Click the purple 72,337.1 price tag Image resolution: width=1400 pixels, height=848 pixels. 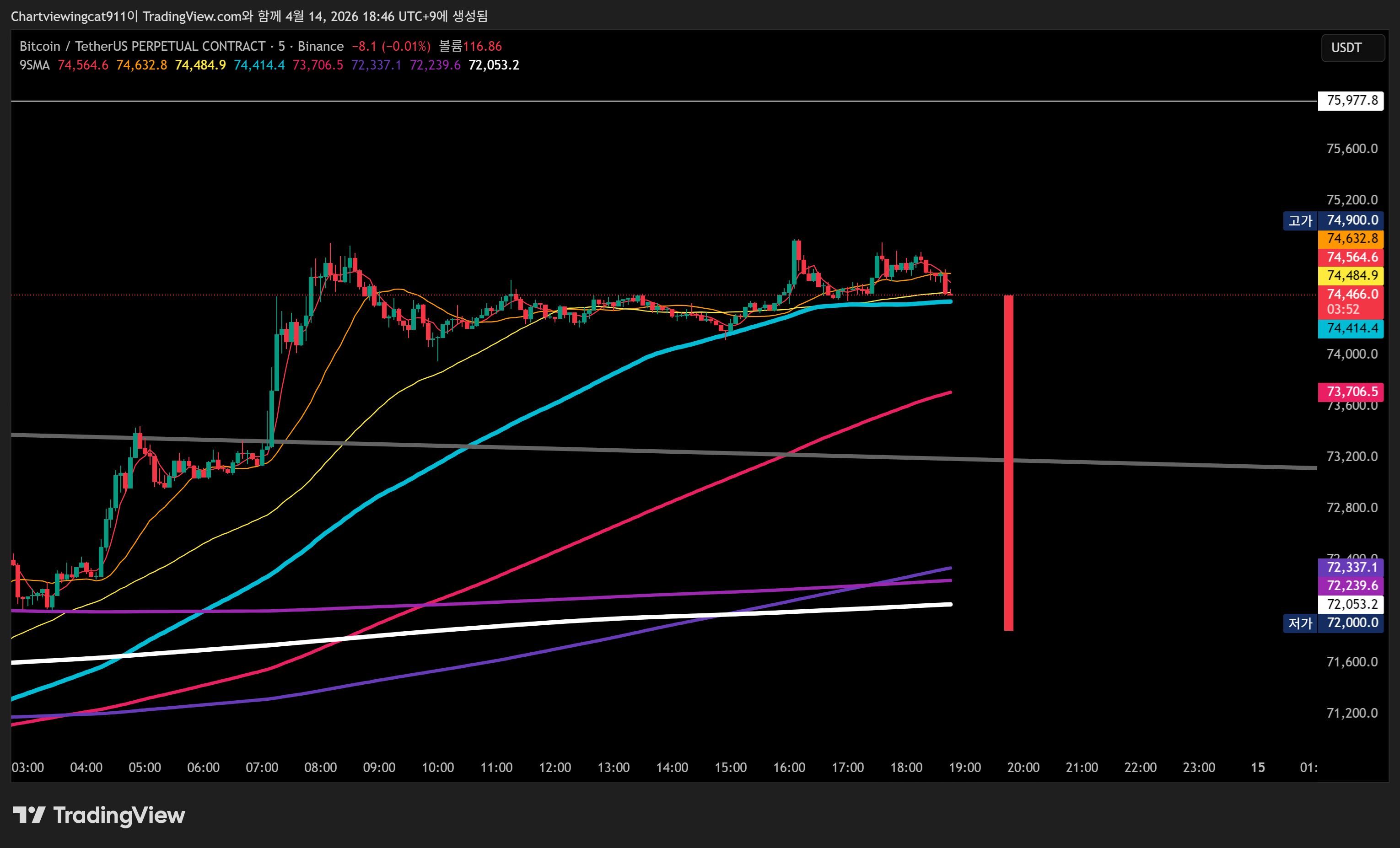1351,567
